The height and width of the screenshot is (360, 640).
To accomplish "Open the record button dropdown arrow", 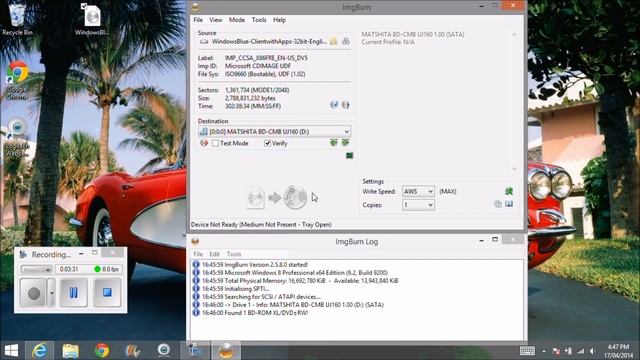I will (51, 293).
